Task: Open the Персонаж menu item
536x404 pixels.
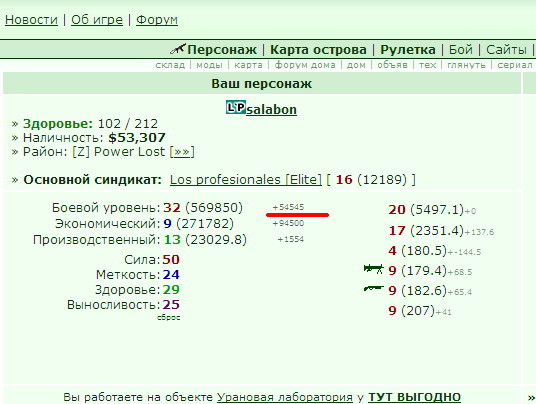Action: [x=222, y=50]
